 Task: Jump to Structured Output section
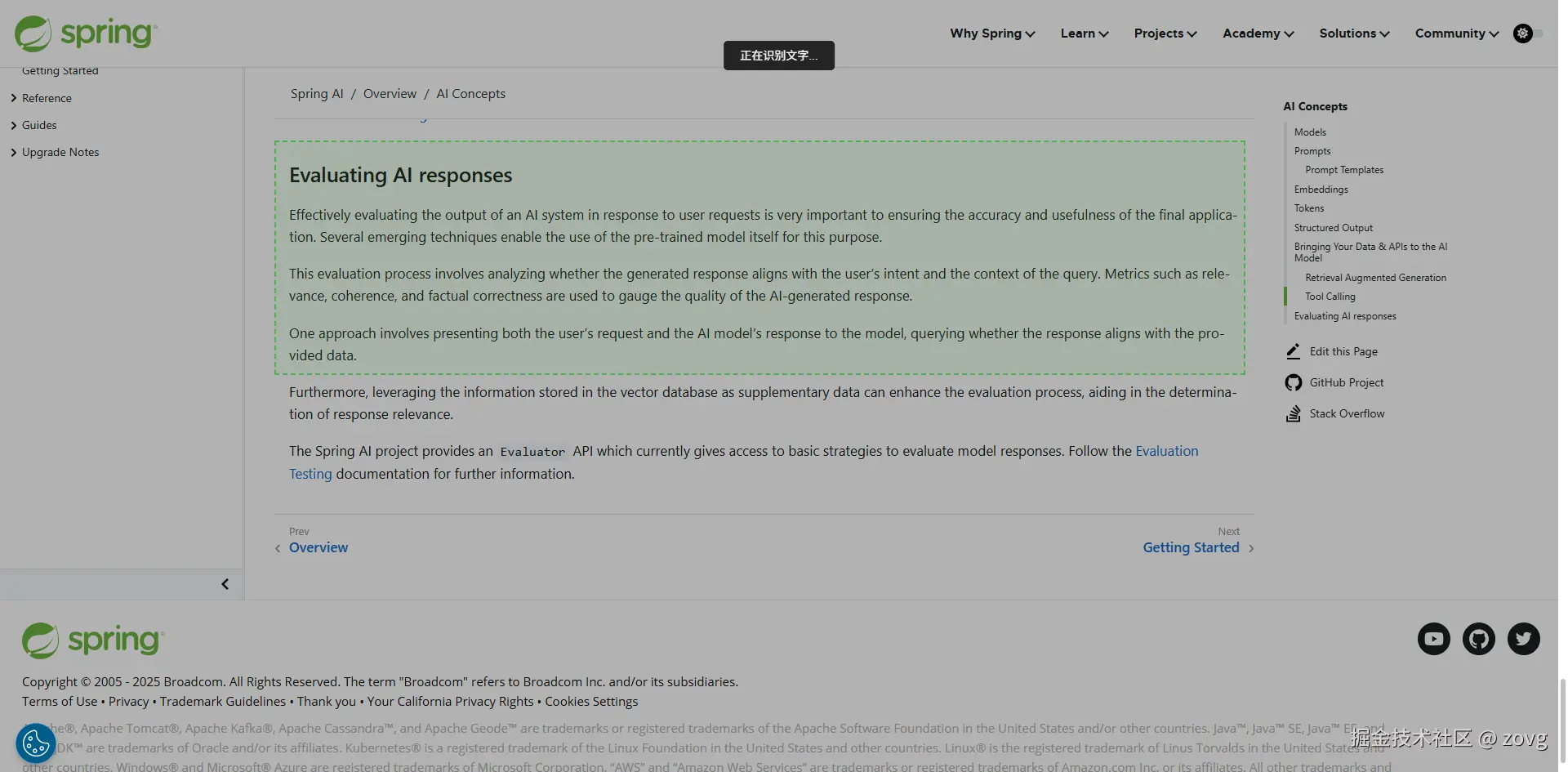click(x=1334, y=228)
